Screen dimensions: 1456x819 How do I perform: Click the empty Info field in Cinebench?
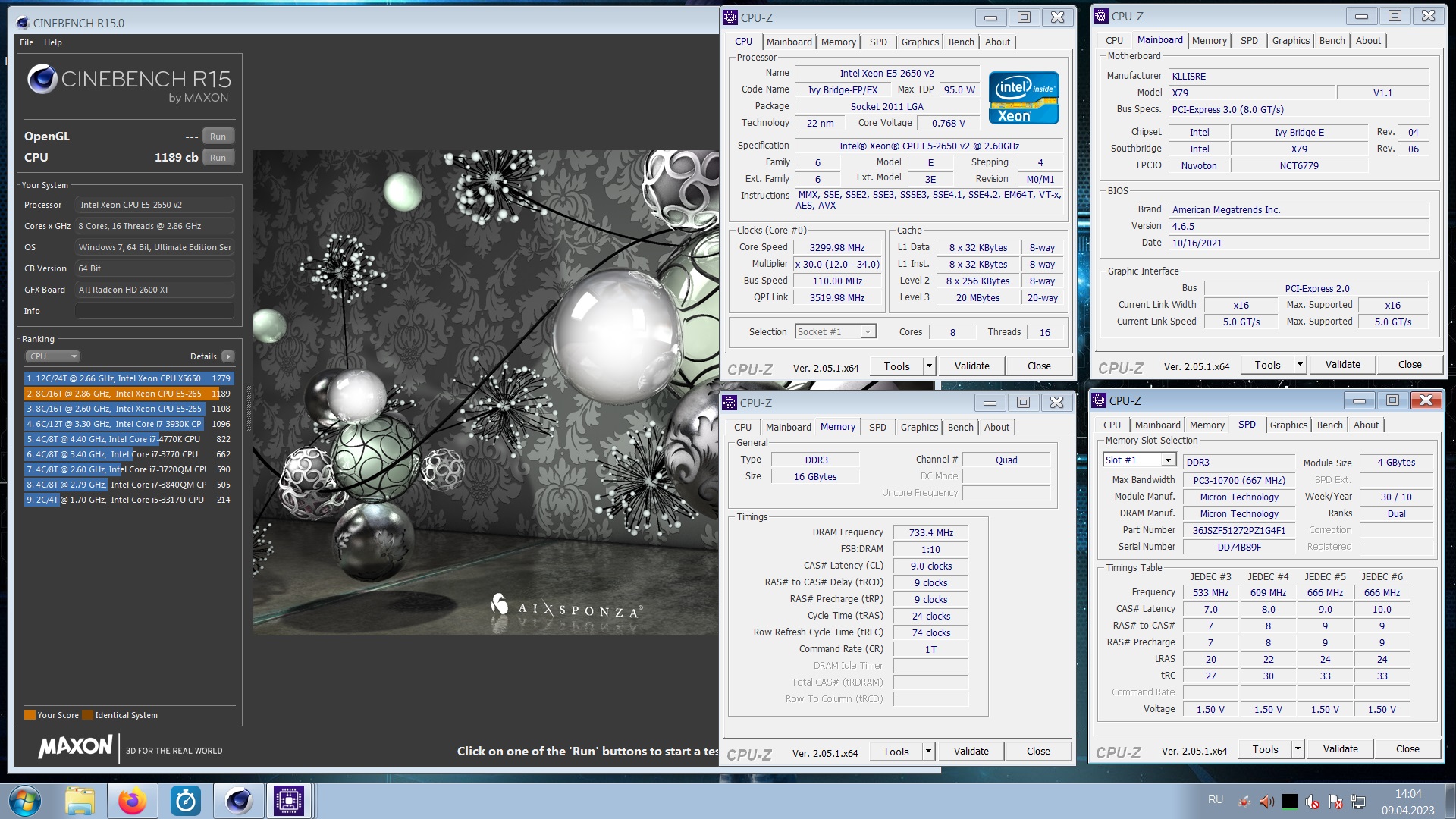click(x=155, y=311)
